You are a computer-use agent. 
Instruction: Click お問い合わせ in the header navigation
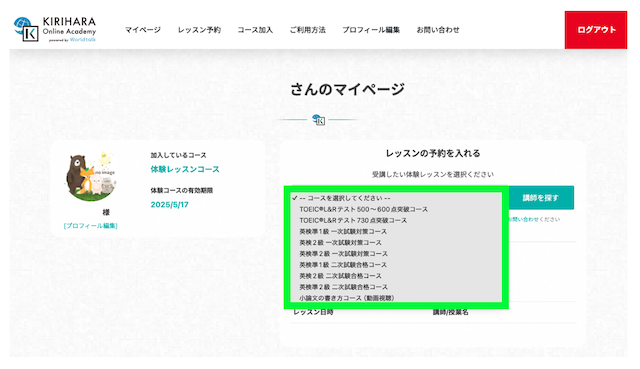[x=438, y=30]
